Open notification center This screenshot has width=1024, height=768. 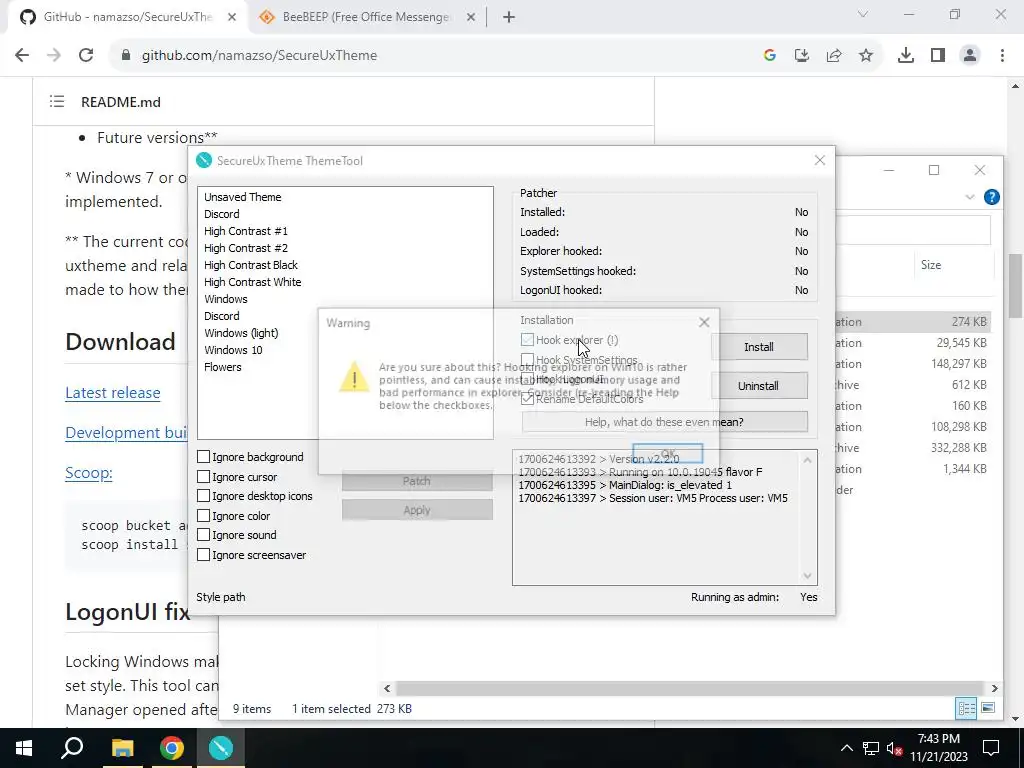991,748
